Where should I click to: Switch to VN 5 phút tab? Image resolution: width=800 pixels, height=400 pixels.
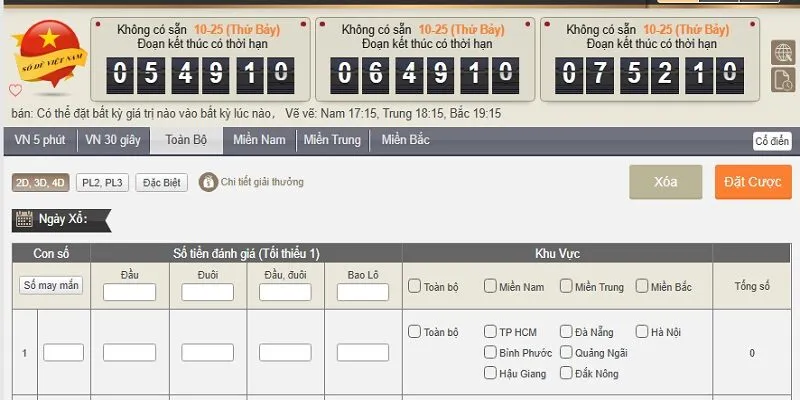coord(40,140)
